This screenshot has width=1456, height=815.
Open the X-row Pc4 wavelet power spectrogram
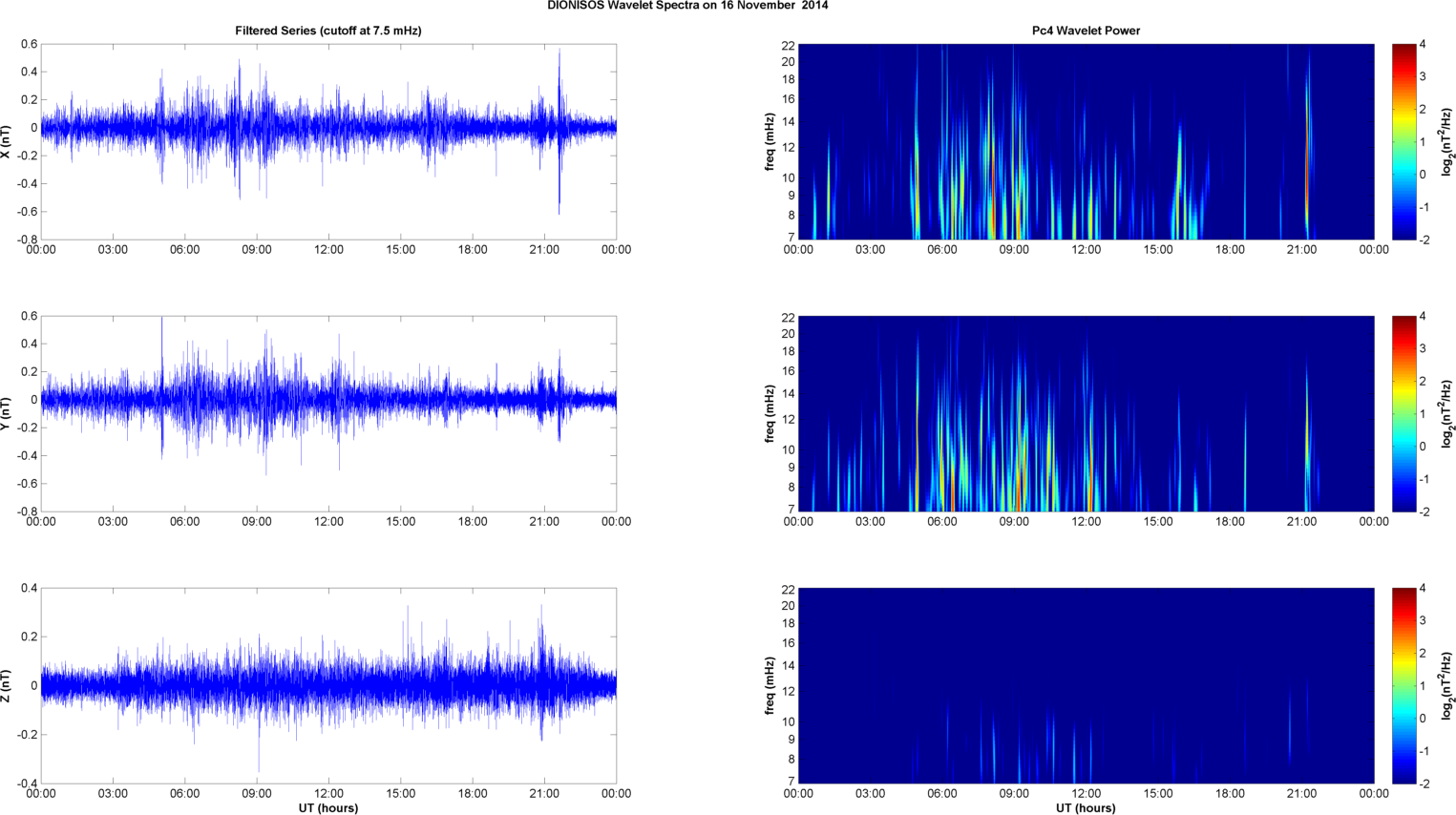[x=1086, y=141]
